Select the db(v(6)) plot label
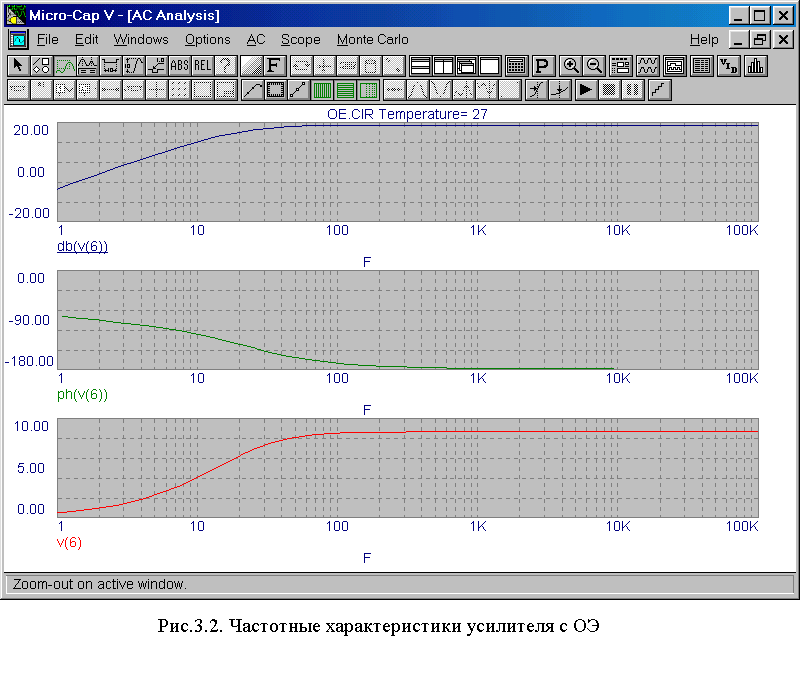This screenshot has width=800, height=688. coord(82,246)
